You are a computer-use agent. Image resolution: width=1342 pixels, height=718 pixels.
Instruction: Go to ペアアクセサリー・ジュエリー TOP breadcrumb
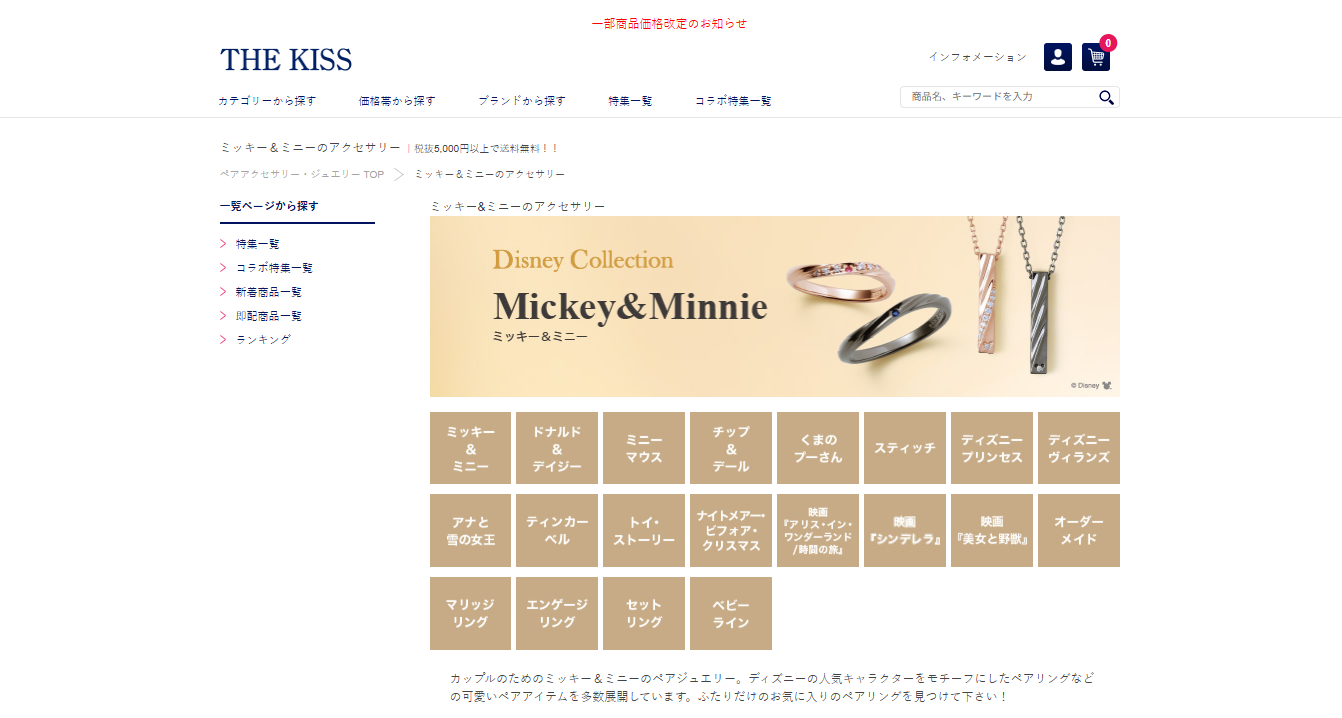(x=302, y=174)
